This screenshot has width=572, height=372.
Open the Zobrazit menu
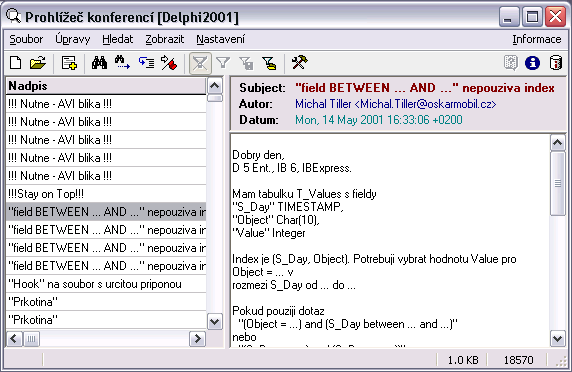coord(165,39)
